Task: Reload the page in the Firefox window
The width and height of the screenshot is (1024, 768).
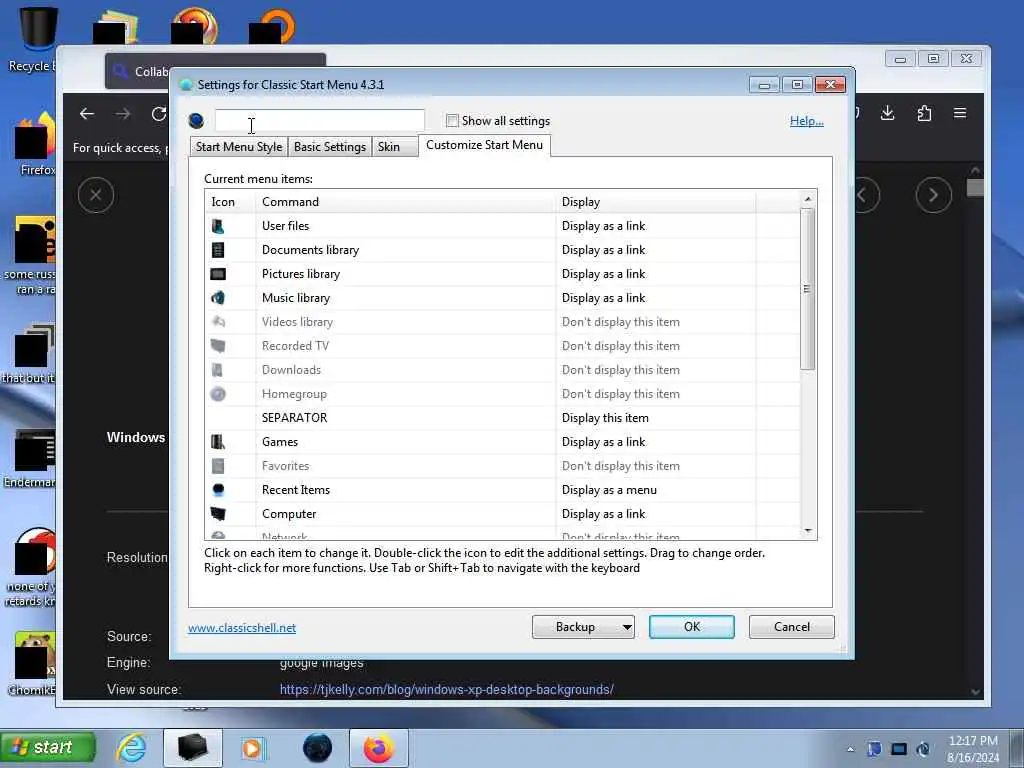Action: coord(159,114)
